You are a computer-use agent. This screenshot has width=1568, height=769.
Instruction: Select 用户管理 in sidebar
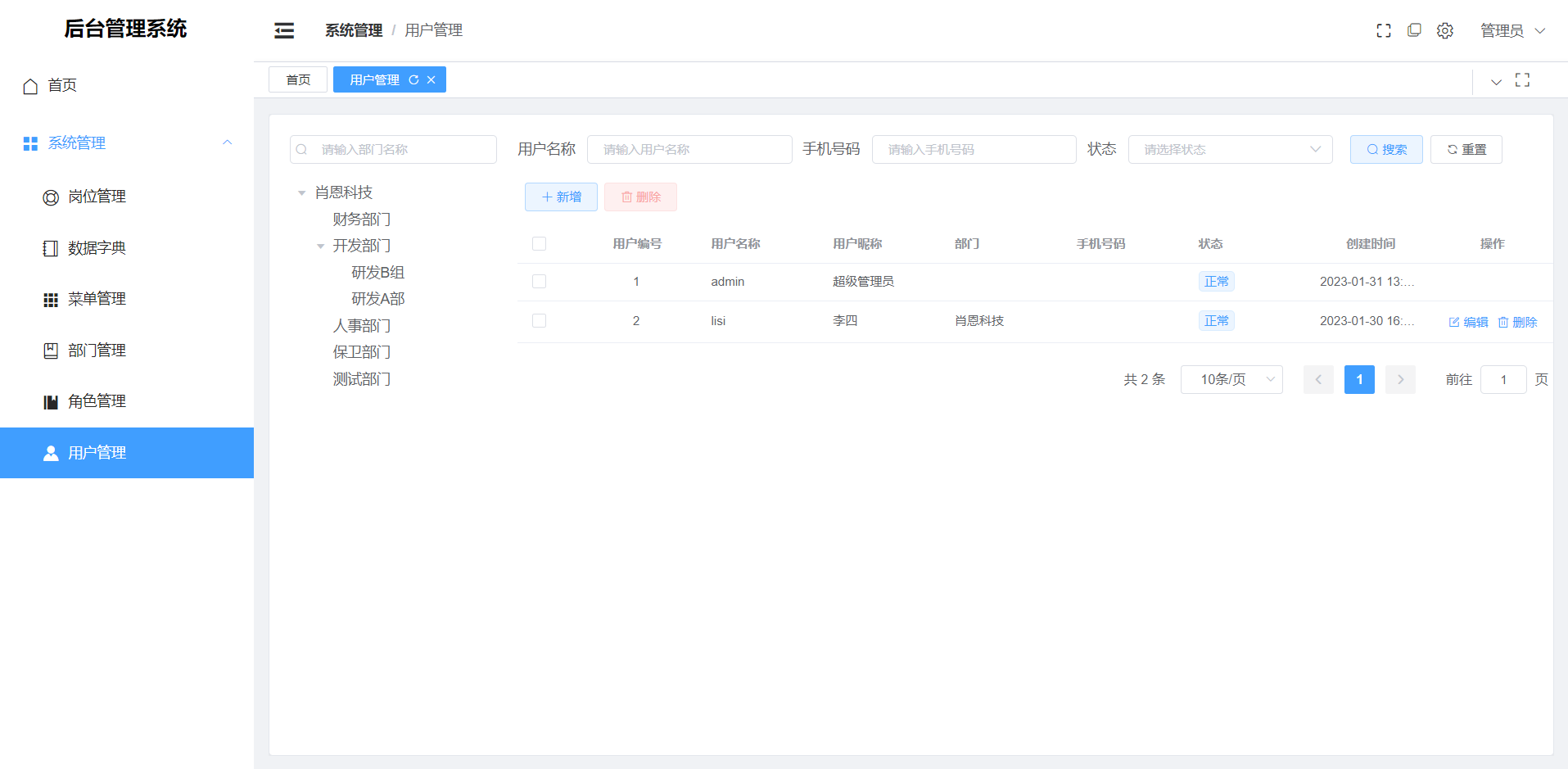point(127,453)
